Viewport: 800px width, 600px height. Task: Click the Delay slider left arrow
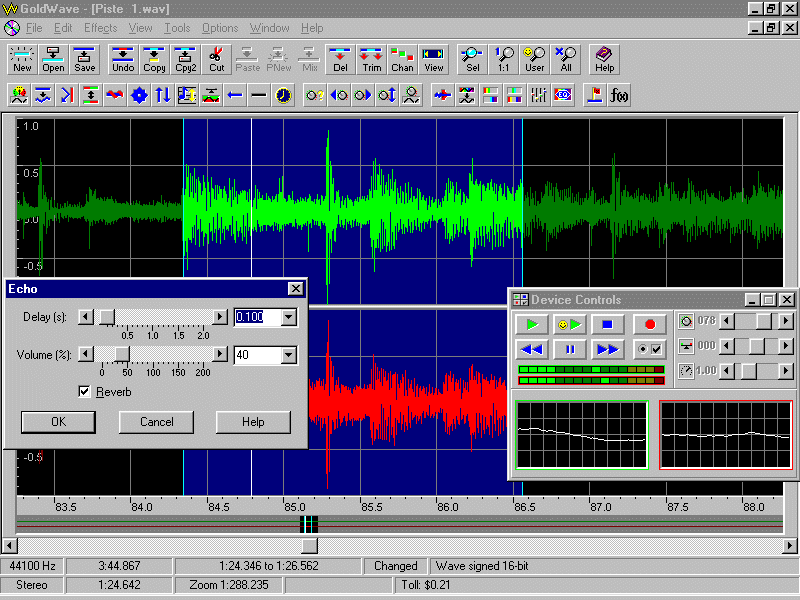[86, 317]
